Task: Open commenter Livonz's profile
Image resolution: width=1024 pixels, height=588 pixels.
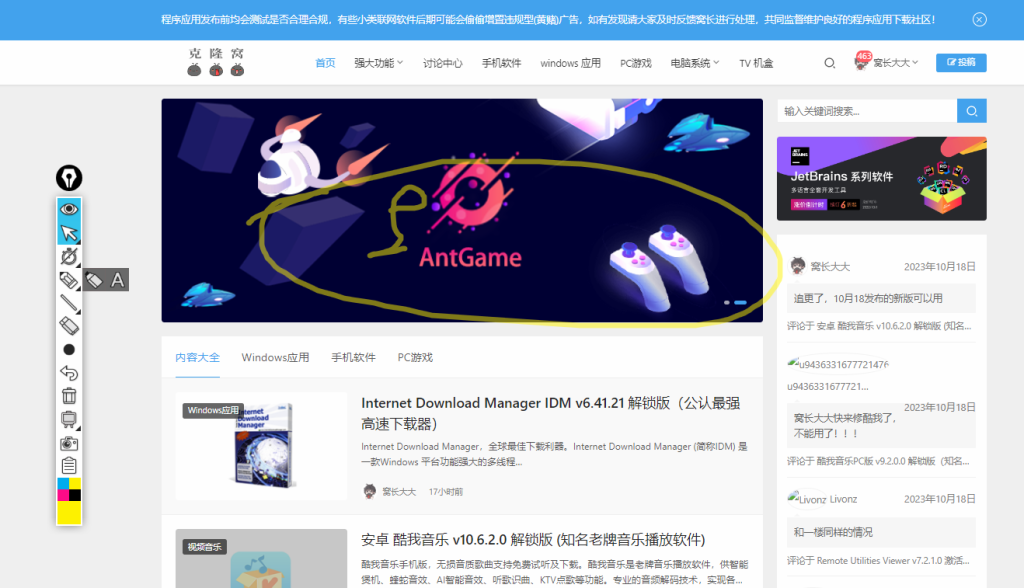Action: [x=843, y=499]
